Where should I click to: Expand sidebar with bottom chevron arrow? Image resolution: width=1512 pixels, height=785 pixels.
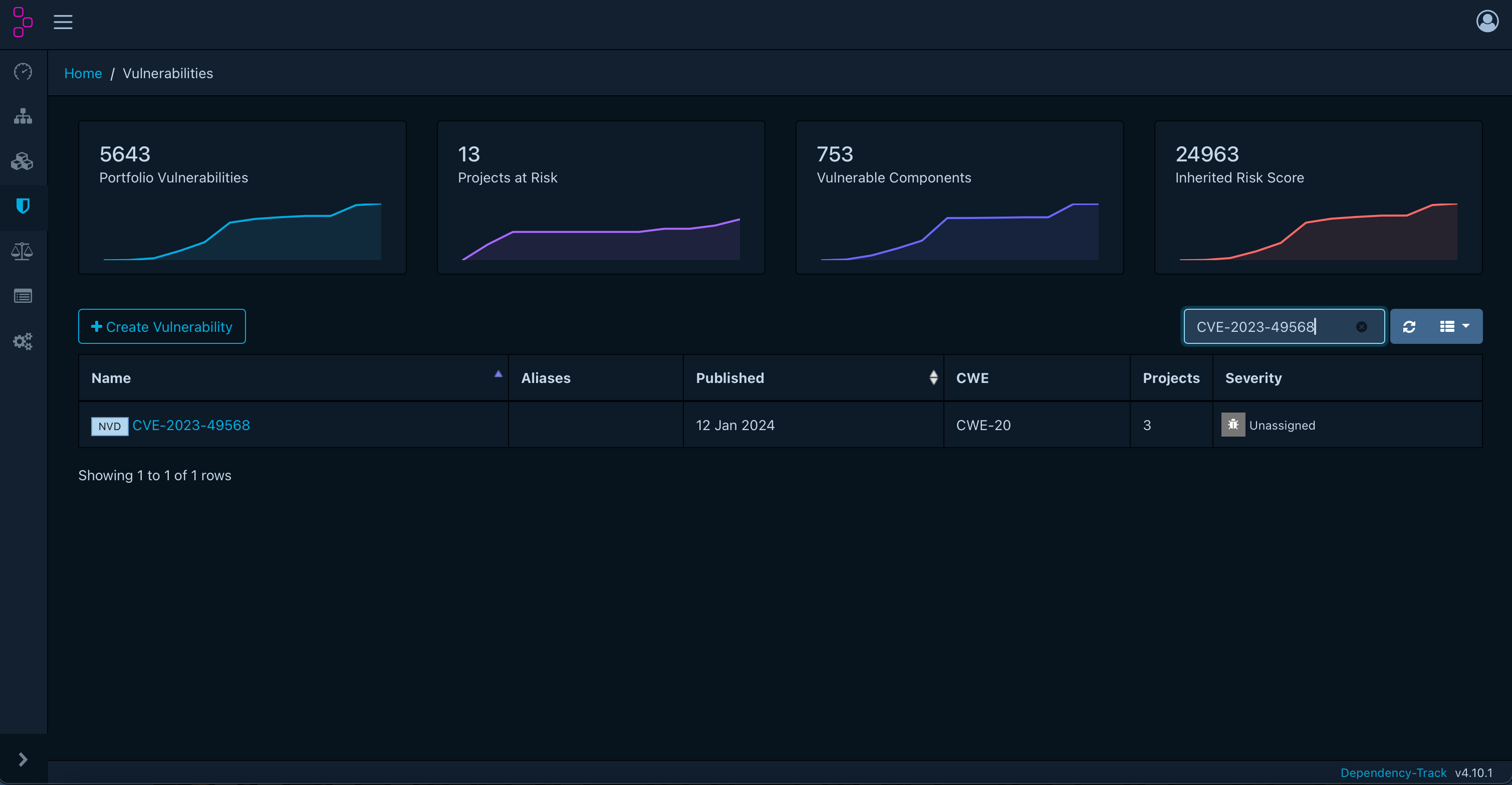coord(23,759)
